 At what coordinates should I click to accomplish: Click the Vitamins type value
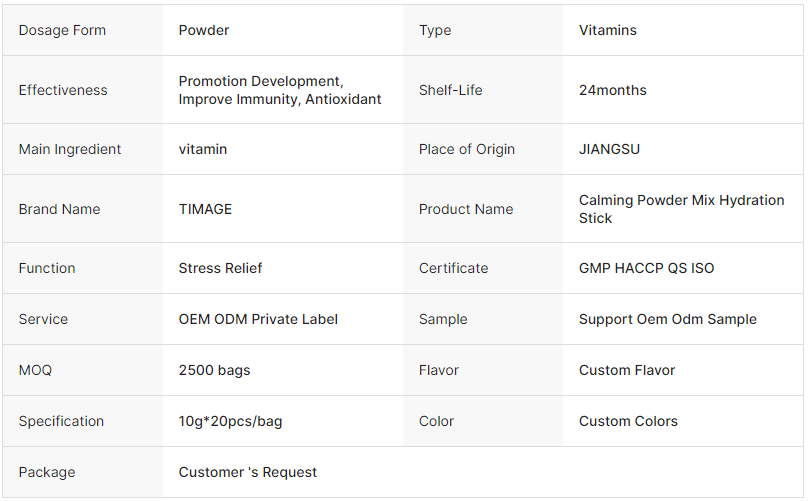click(607, 30)
